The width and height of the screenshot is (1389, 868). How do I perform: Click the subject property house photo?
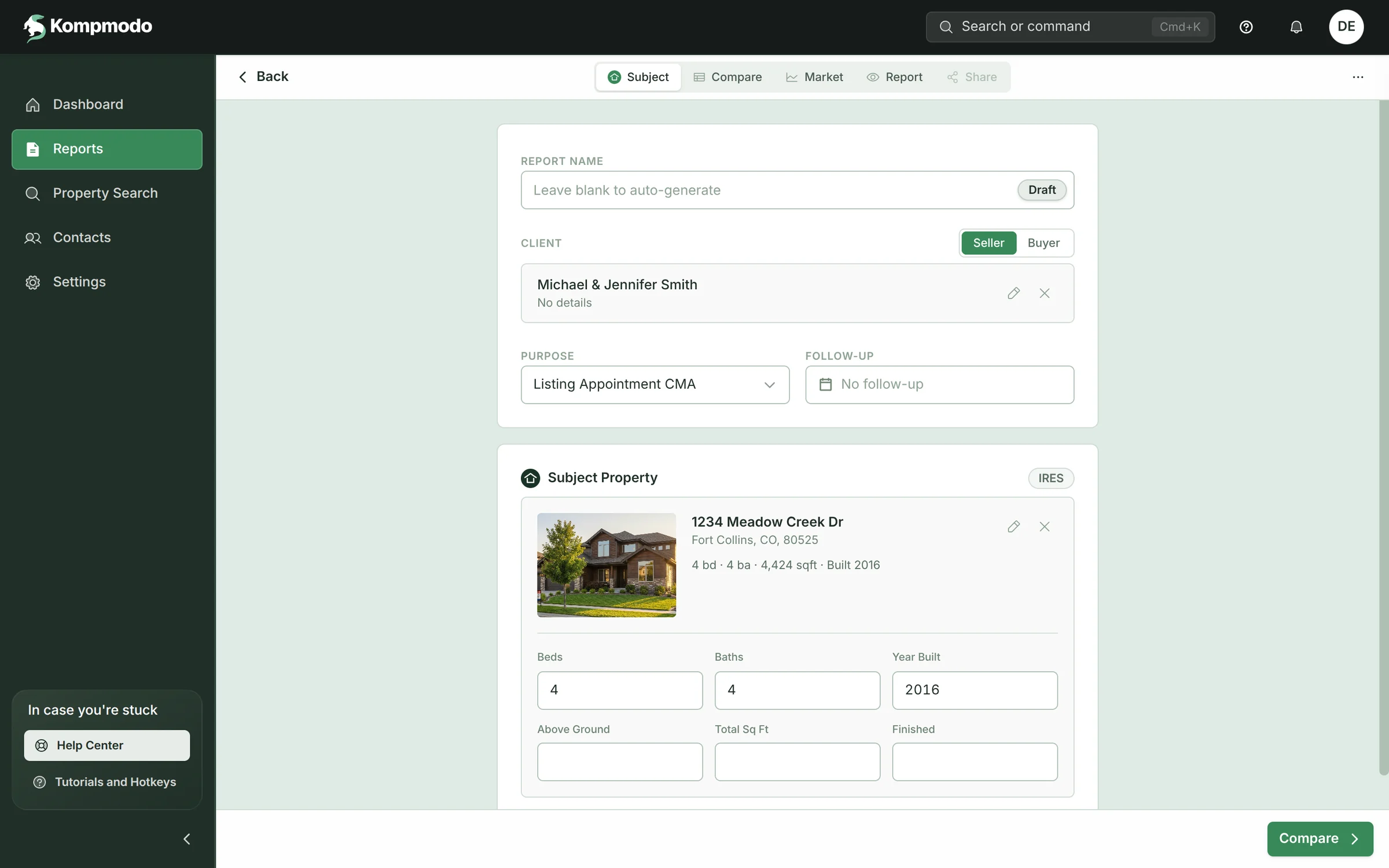(x=606, y=565)
